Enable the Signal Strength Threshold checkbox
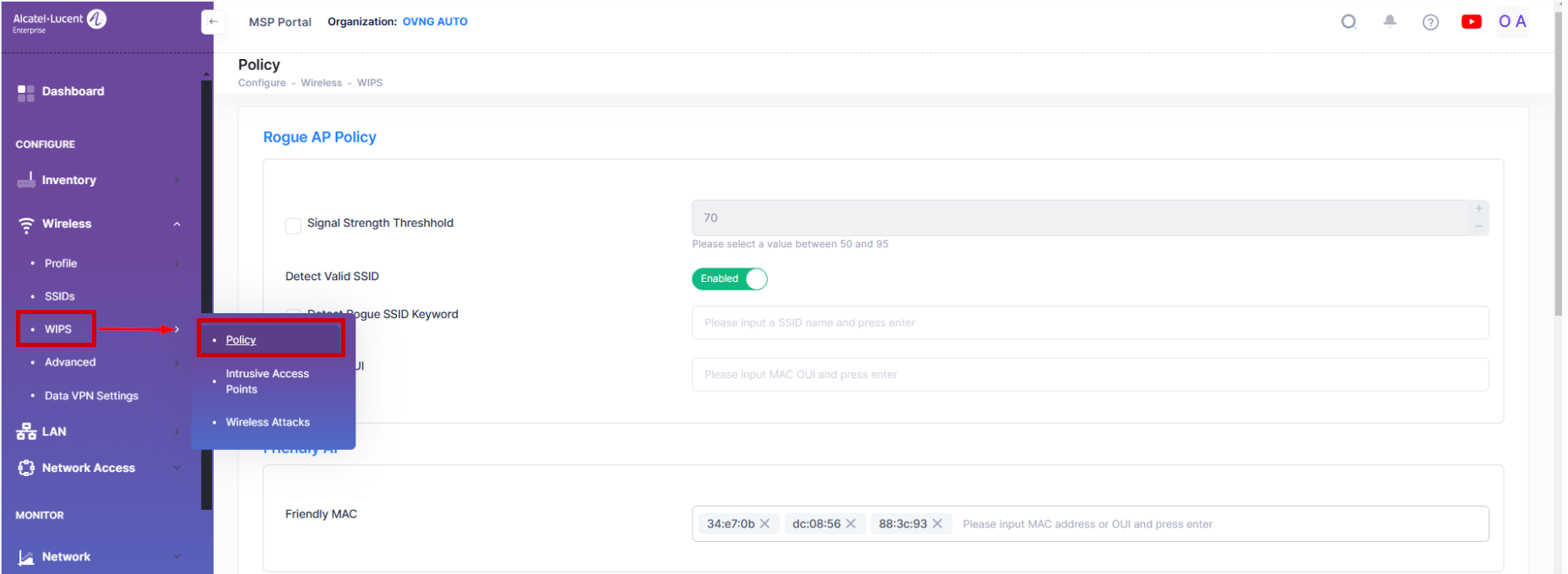Viewport: 1568px width, 574px height. coord(293,225)
